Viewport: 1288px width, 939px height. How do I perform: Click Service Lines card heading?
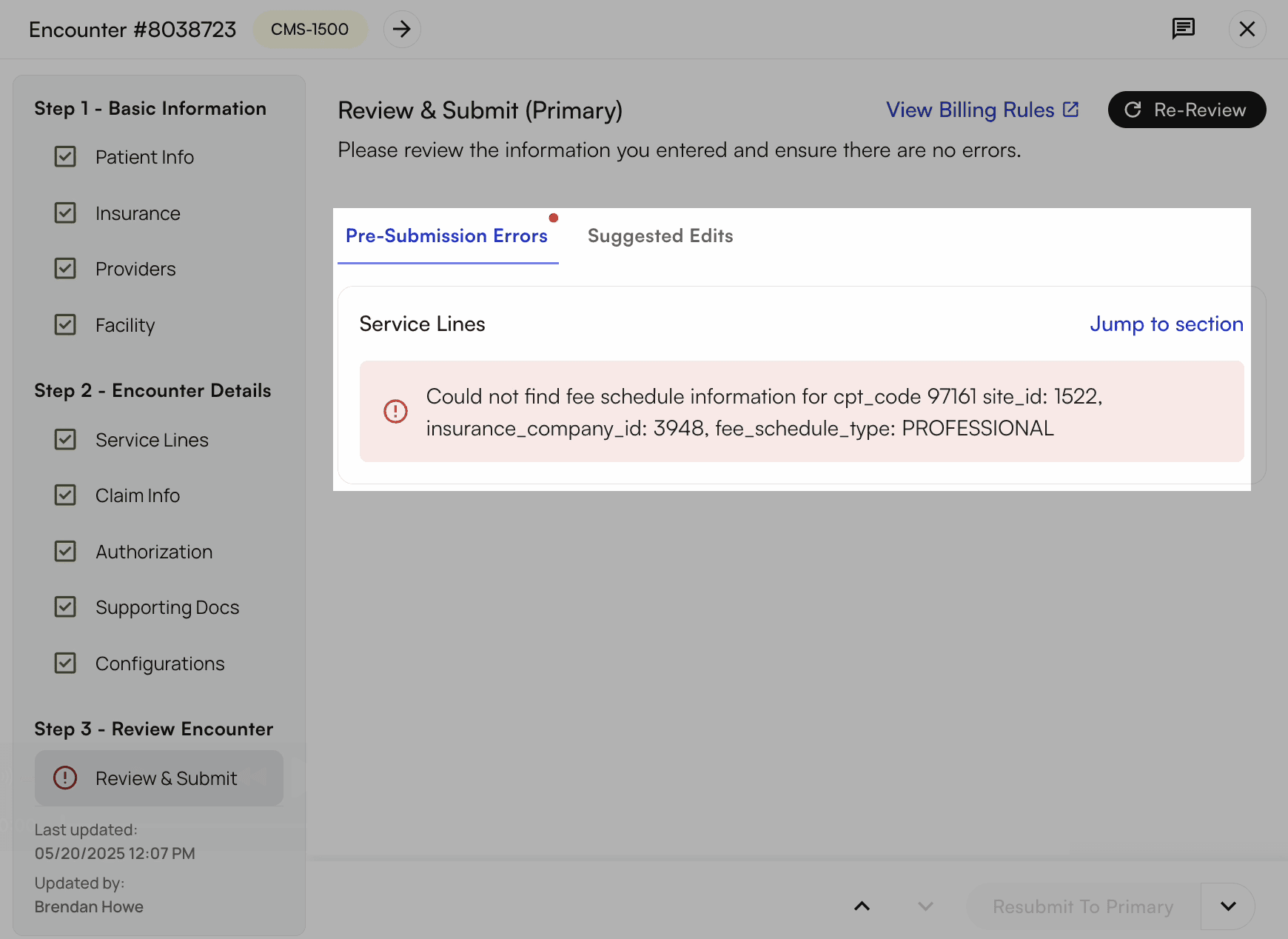[x=422, y=324]
